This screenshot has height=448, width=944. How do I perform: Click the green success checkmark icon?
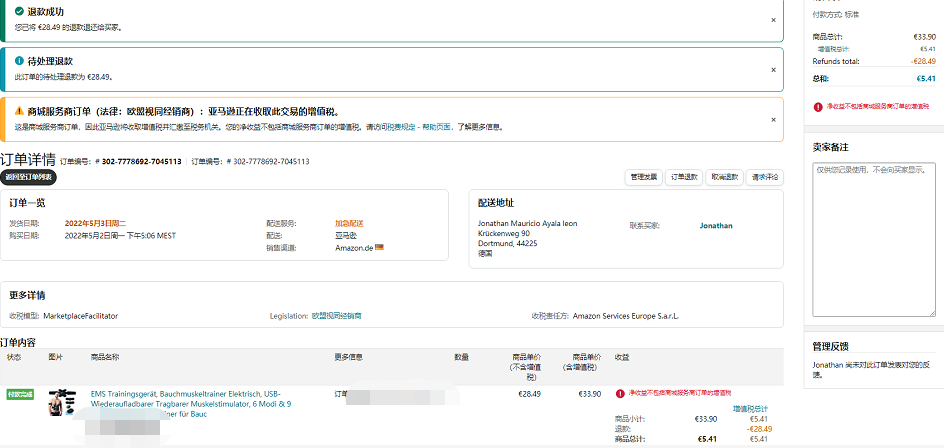point(19,11)
